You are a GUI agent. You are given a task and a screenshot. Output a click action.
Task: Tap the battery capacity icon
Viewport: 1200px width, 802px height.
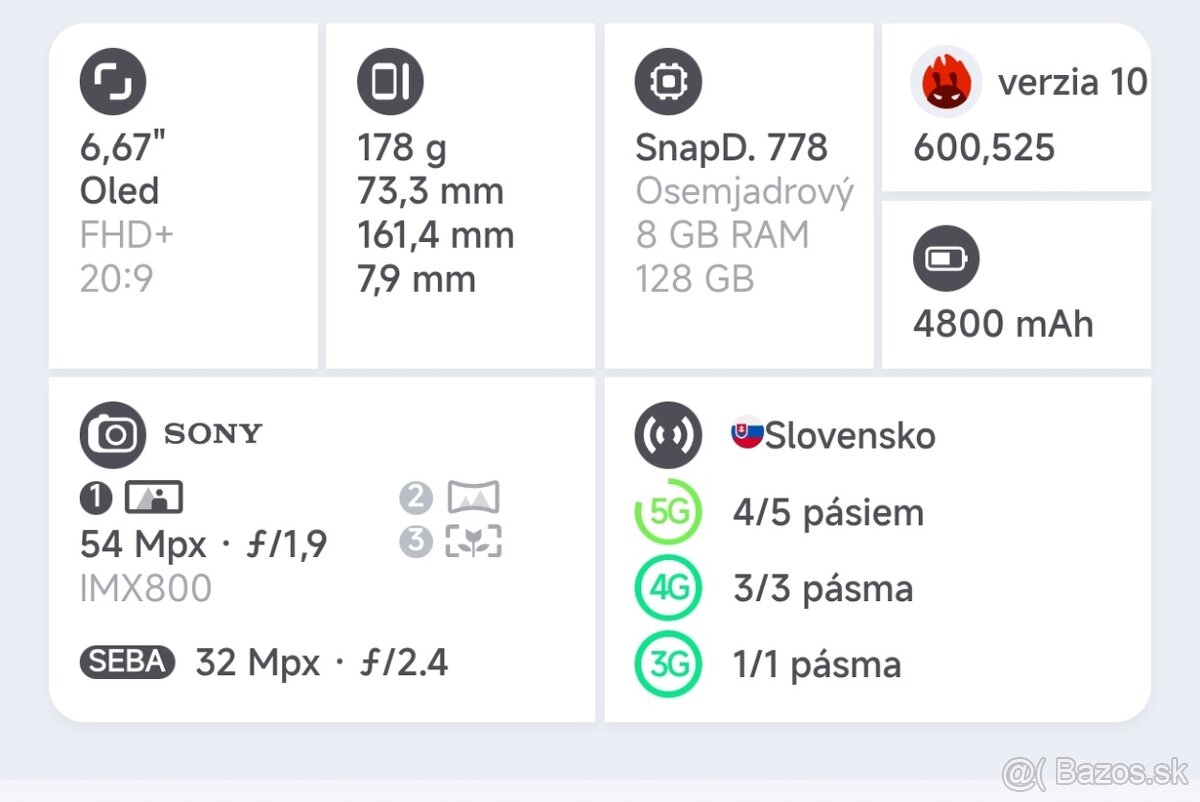pos(945,259)
